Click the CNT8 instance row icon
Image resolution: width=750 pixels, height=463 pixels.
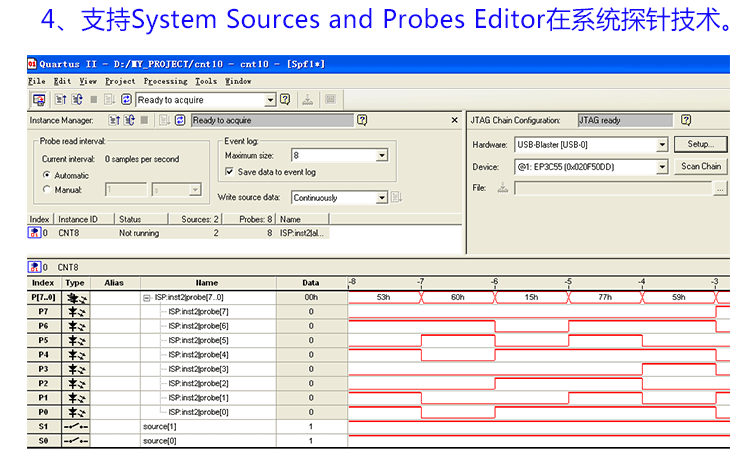pos(34,233)
